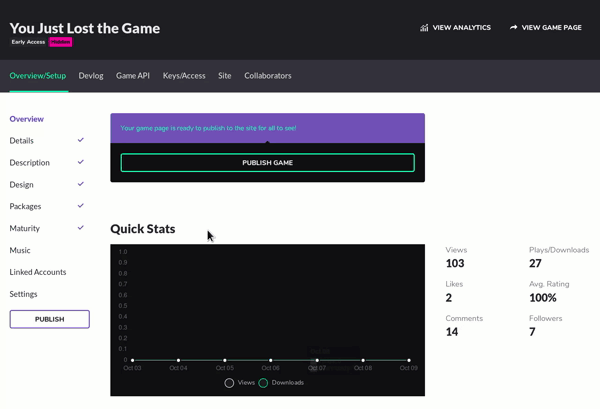This screenshot has height=409, width=600.
Task: Click the Oct 07 data point on chart
Action: 317,360
